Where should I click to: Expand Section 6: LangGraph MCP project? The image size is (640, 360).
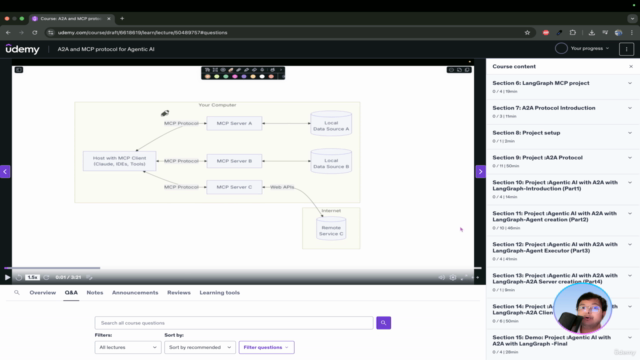tap(563, 87)
